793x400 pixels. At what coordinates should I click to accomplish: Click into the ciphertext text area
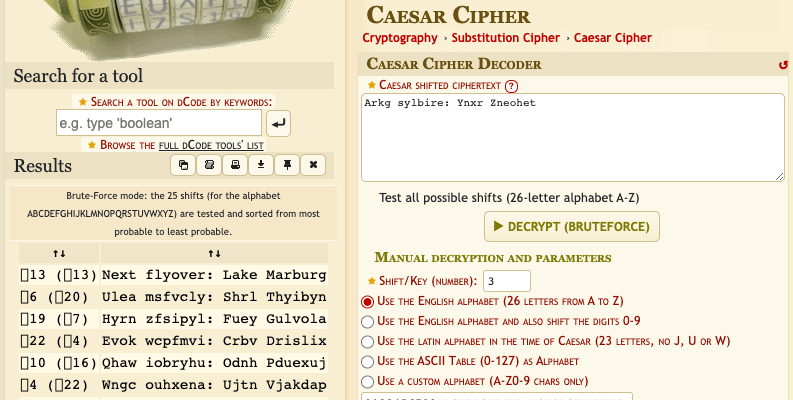click(x=572, y=137)
